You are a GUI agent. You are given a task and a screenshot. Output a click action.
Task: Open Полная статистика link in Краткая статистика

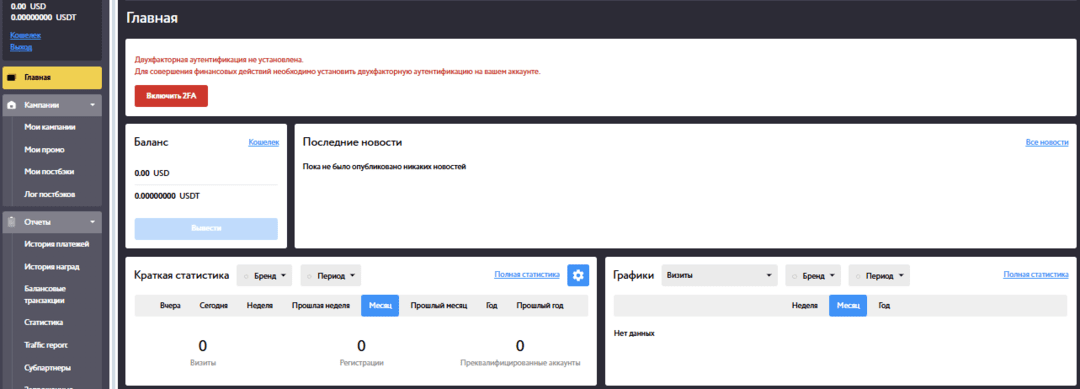point(527,274)
